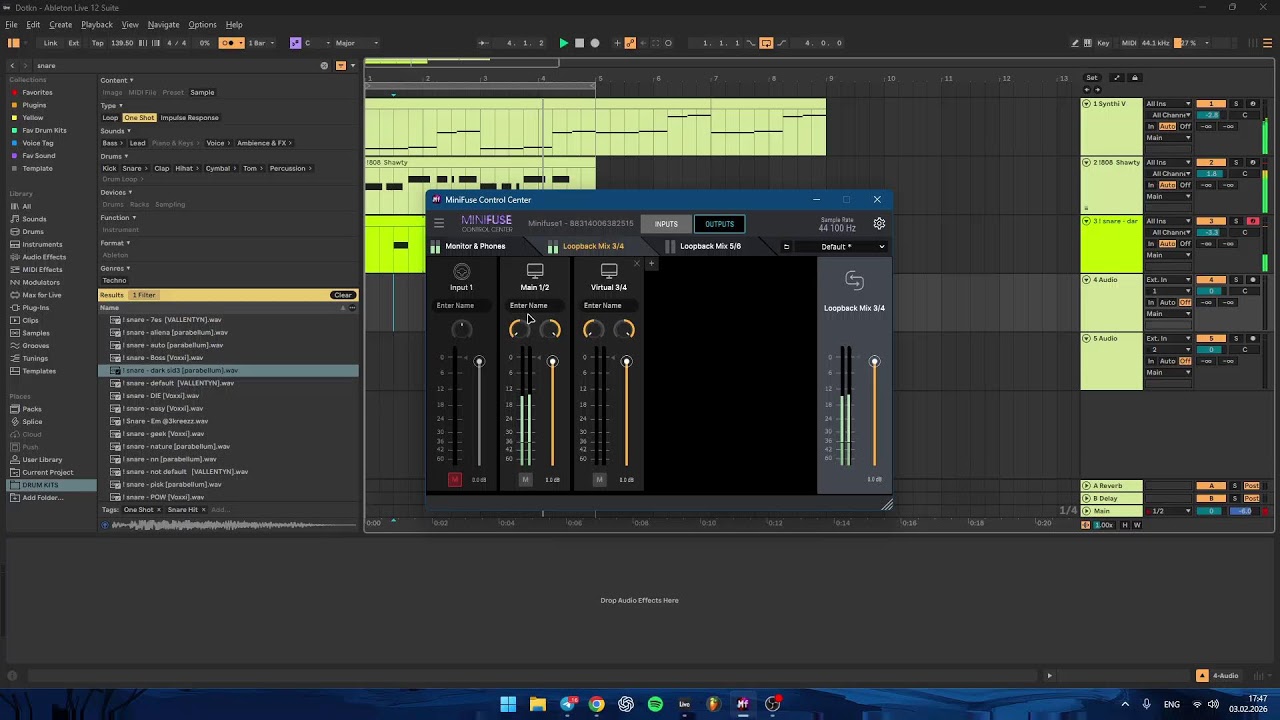Stop Ableton playback
Image resolution: width=1280 pixels, height=720 pixels.
click(x=579, y=43)
